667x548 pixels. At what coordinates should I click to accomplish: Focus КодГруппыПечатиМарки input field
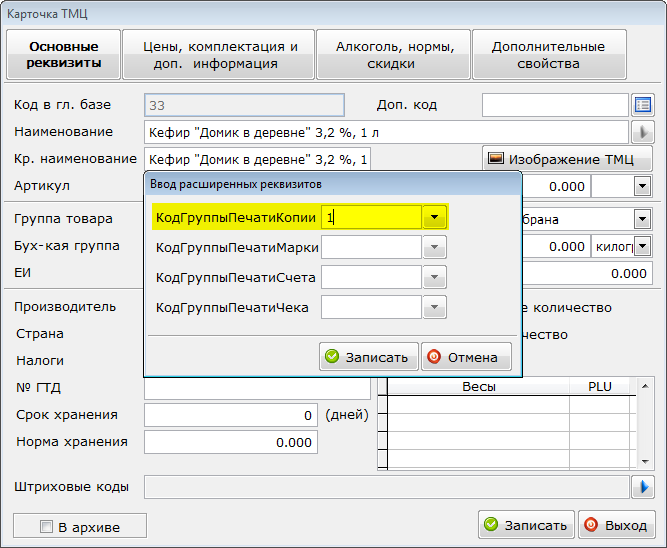pyautogui.click(x=371, y=247)
